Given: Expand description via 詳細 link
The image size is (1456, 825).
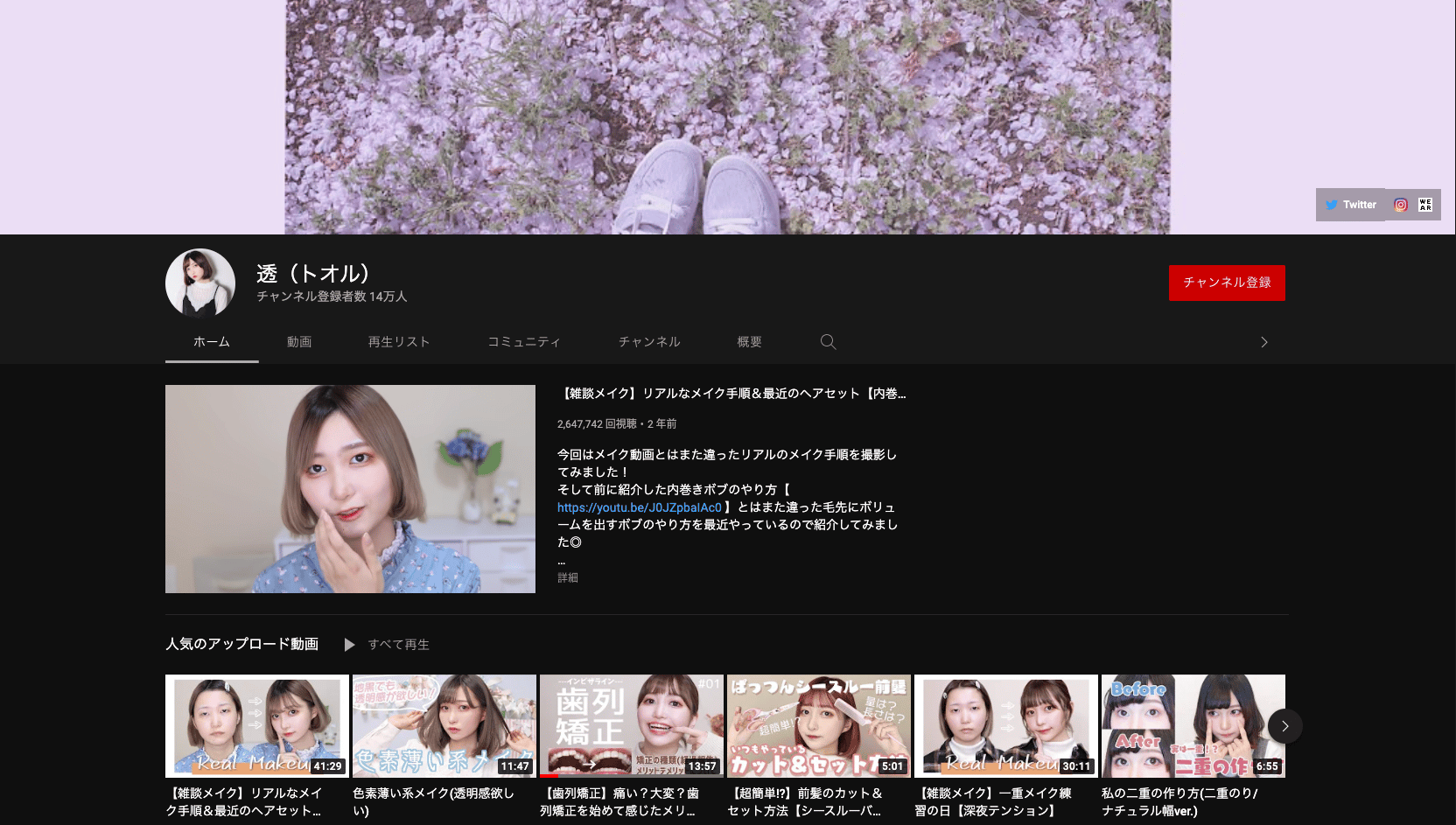Looking at the screenshot, I should [567, 577].
